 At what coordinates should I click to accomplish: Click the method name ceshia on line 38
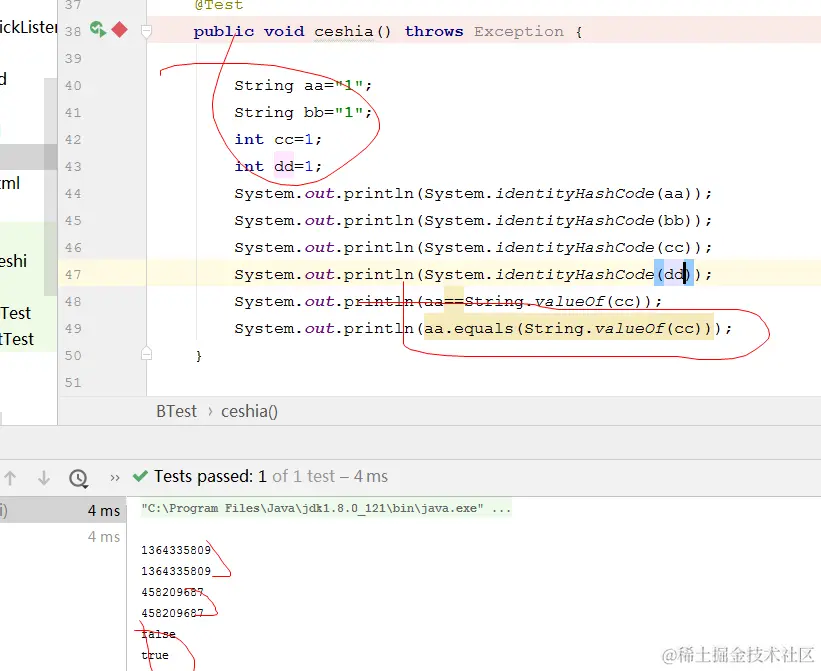tap(344, 31)
